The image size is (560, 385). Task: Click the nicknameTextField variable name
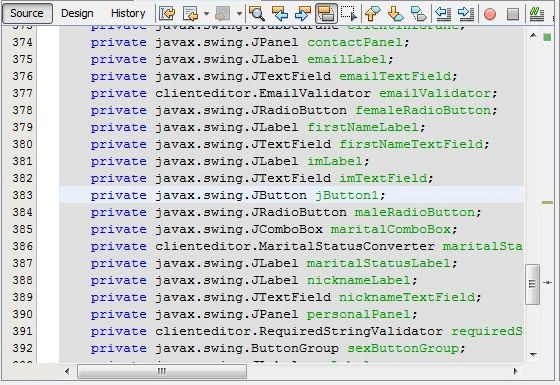point(407,298)
